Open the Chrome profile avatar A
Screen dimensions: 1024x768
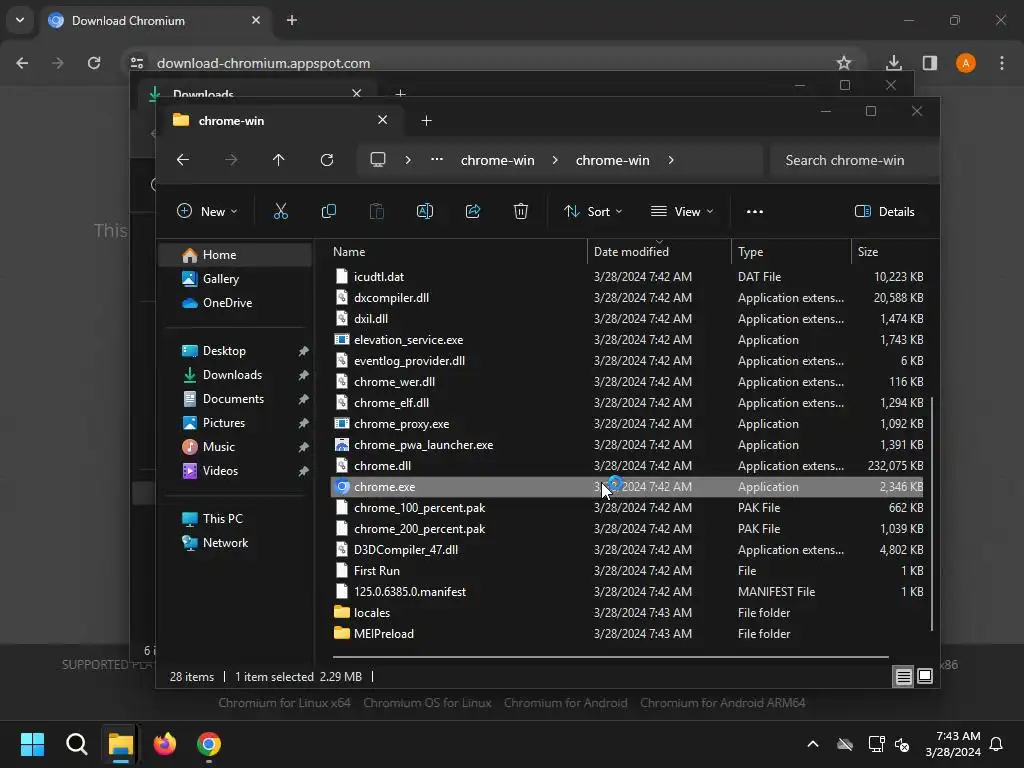click(966, 63)
